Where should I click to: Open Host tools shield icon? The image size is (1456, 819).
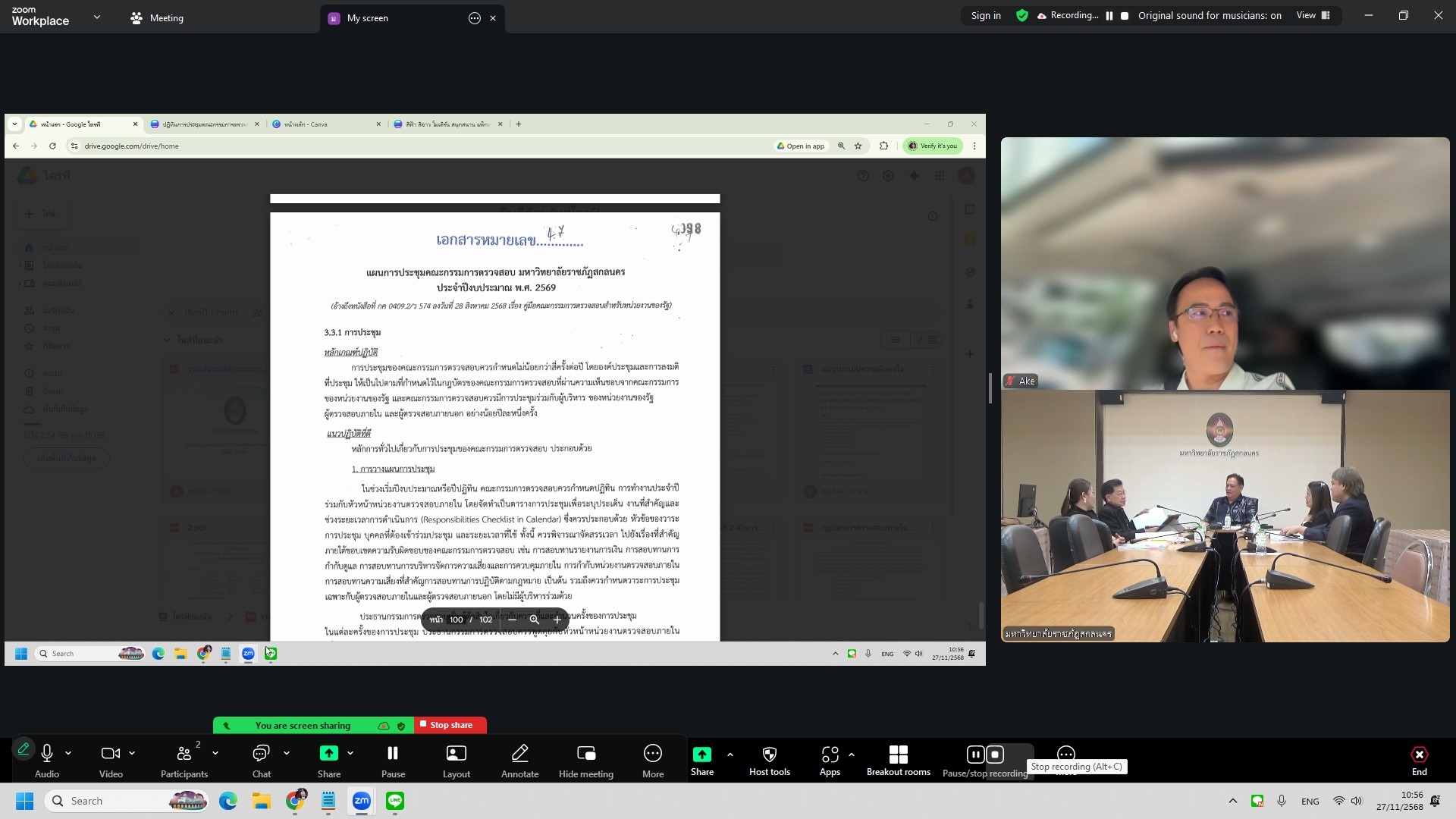[x=769, y=754]
